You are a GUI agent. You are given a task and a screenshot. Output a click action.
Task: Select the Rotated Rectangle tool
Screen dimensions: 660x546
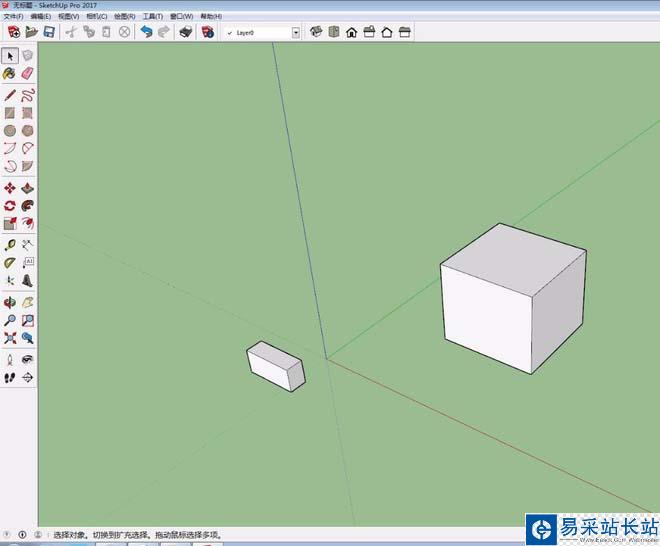tap(27, 113)
